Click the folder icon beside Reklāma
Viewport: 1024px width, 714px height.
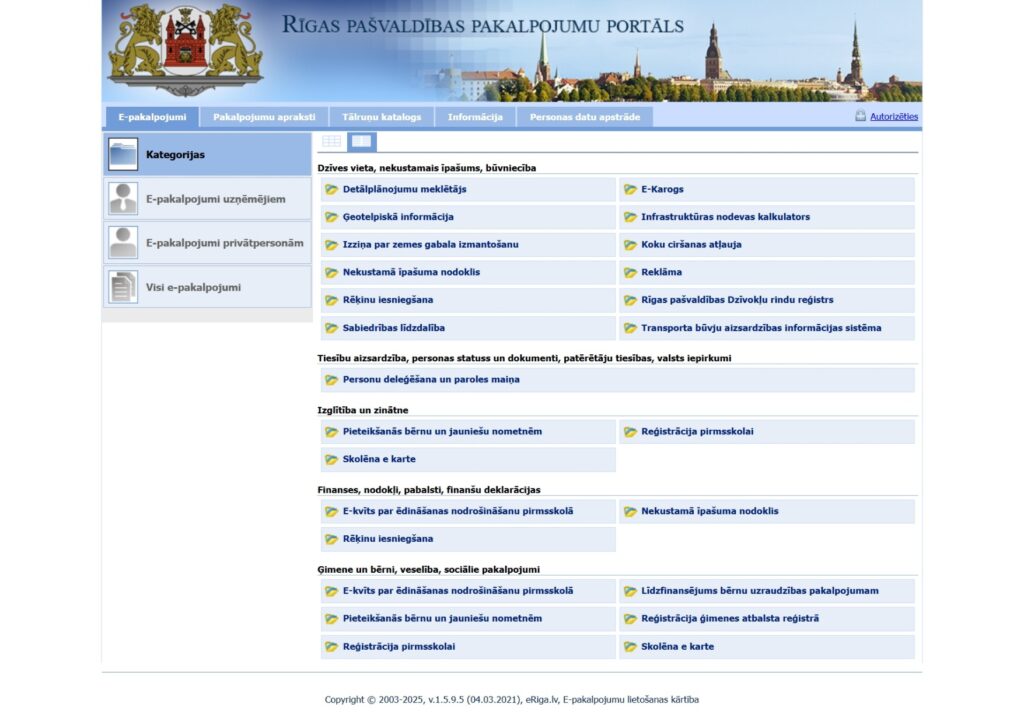(x=630, y=272)
